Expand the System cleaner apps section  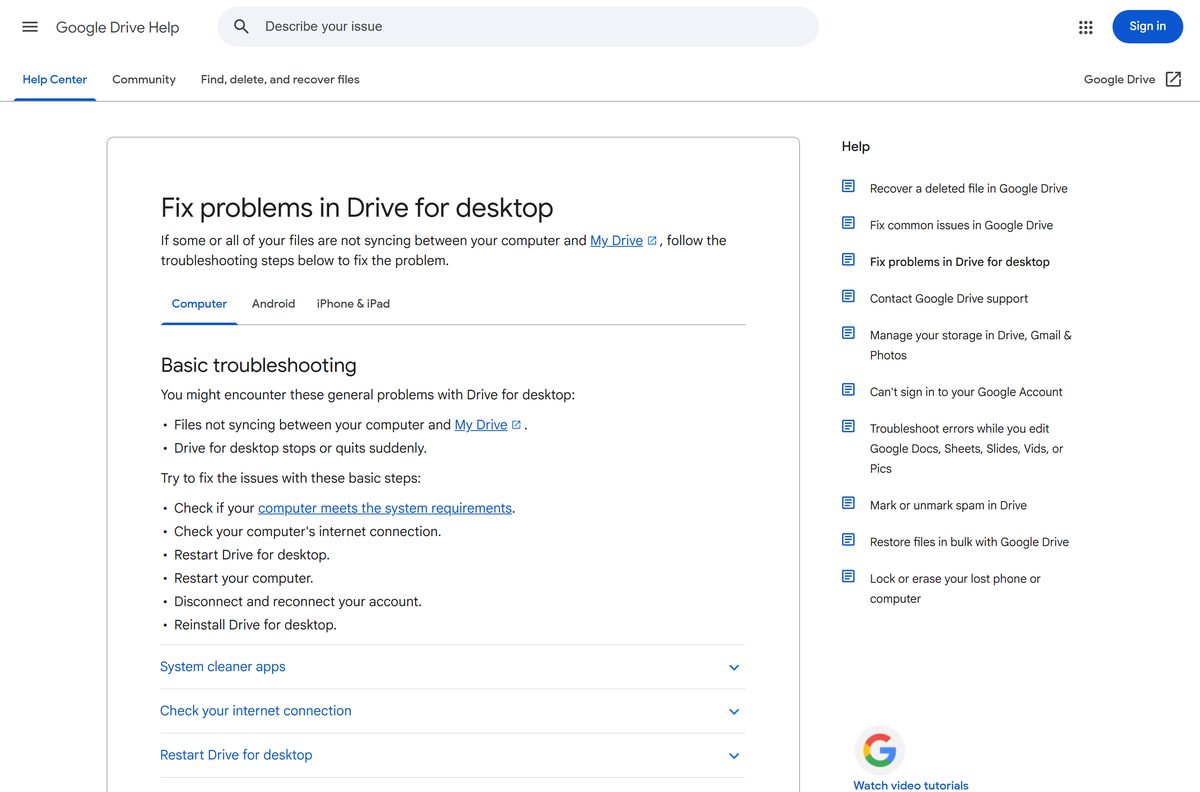tap(452, 667)
